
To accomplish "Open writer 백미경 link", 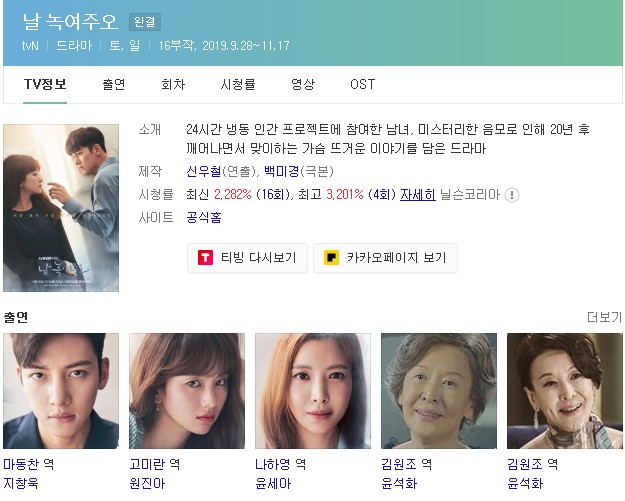I will pos(281,171).
